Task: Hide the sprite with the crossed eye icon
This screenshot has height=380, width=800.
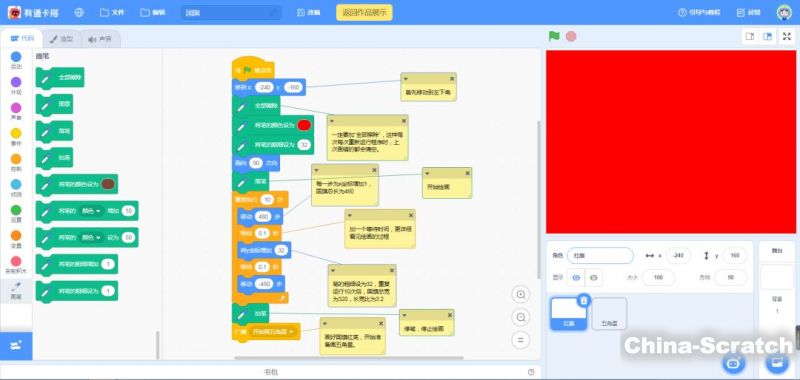Action: (x=593, y=277)
